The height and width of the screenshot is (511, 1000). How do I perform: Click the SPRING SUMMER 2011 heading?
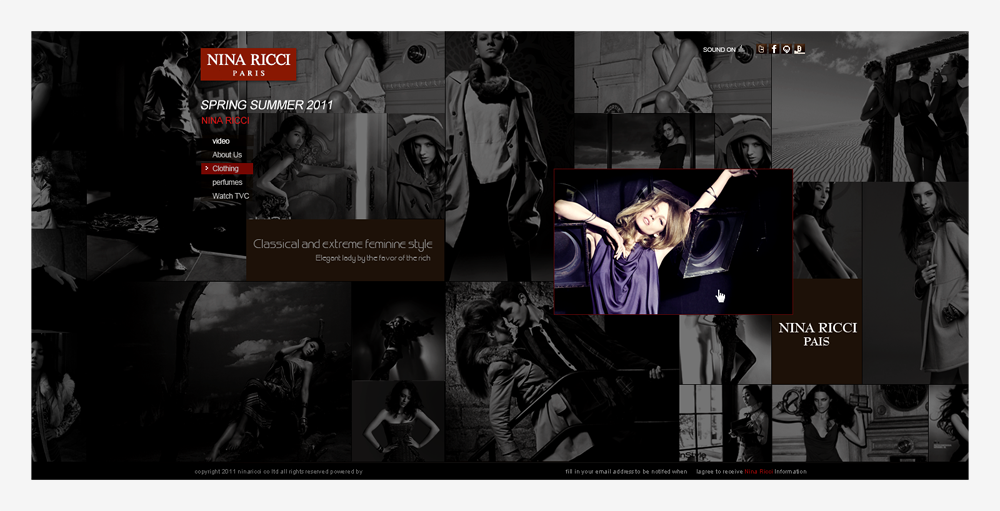tap(267, 105)
